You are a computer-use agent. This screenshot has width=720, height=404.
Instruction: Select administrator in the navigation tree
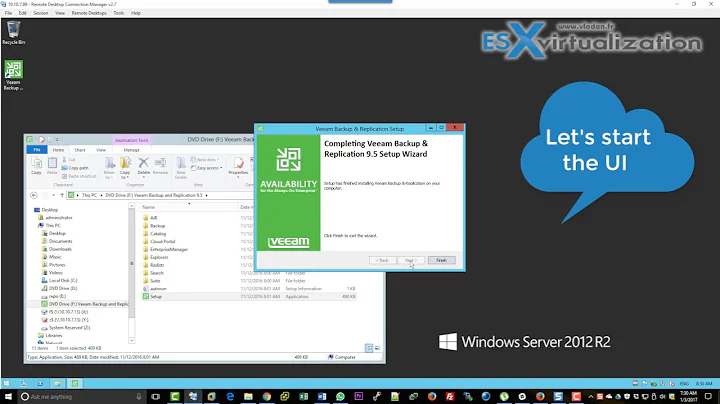59,218
